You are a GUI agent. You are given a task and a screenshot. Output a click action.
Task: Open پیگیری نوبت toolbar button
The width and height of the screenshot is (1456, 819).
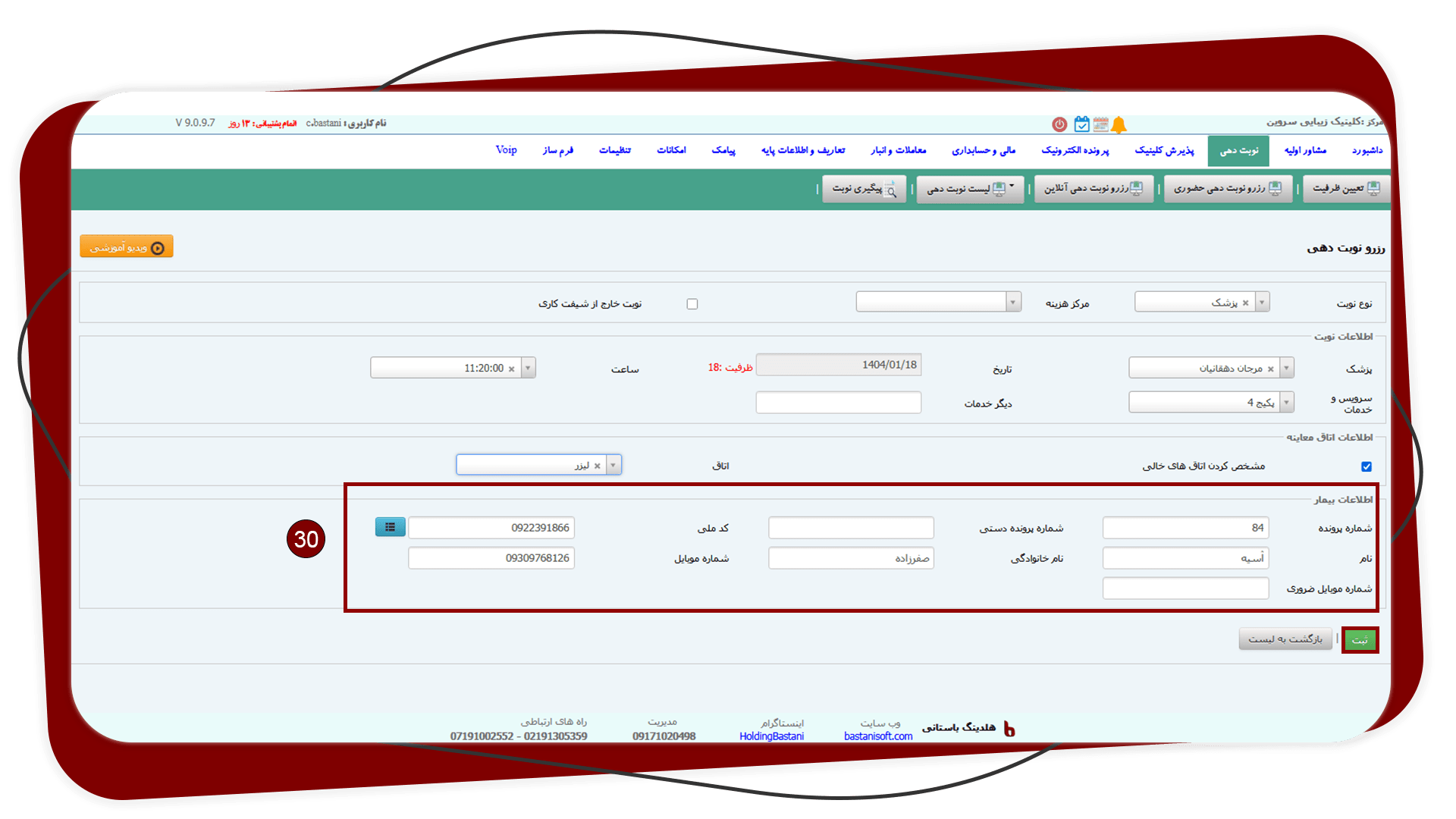[864, 189]
